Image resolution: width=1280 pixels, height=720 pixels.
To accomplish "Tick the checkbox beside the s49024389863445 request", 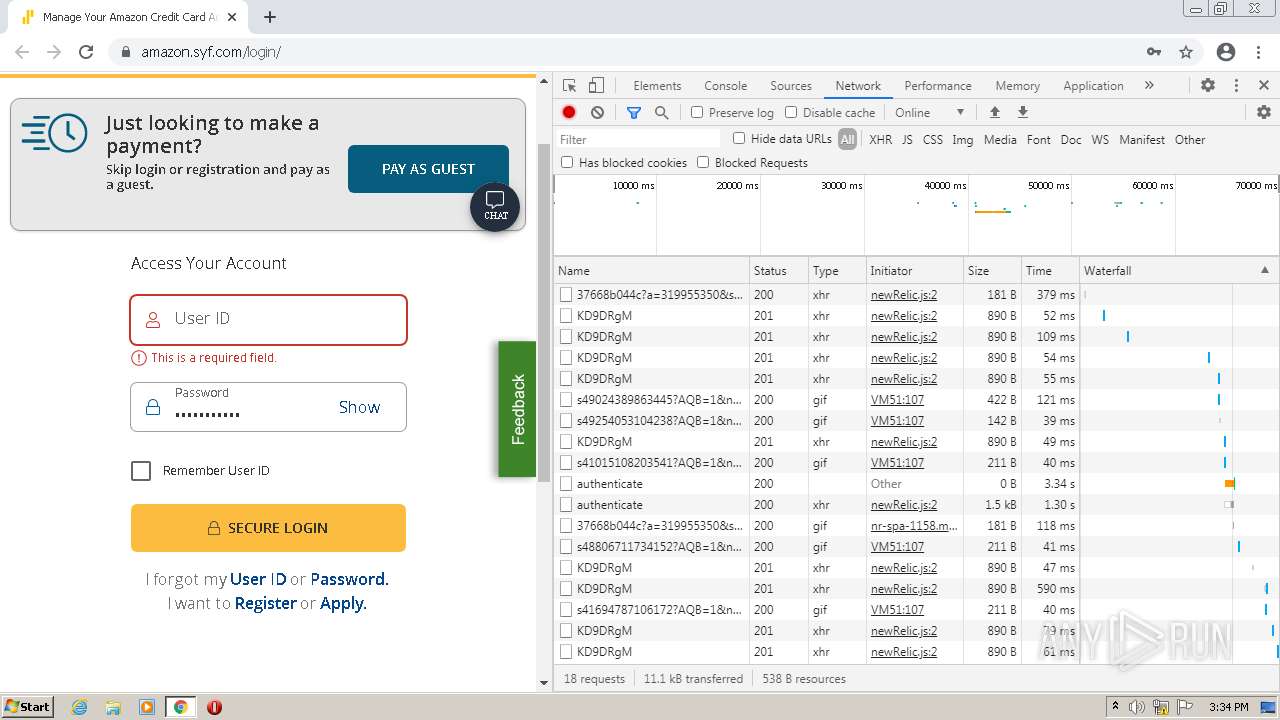I will (566, 400).
